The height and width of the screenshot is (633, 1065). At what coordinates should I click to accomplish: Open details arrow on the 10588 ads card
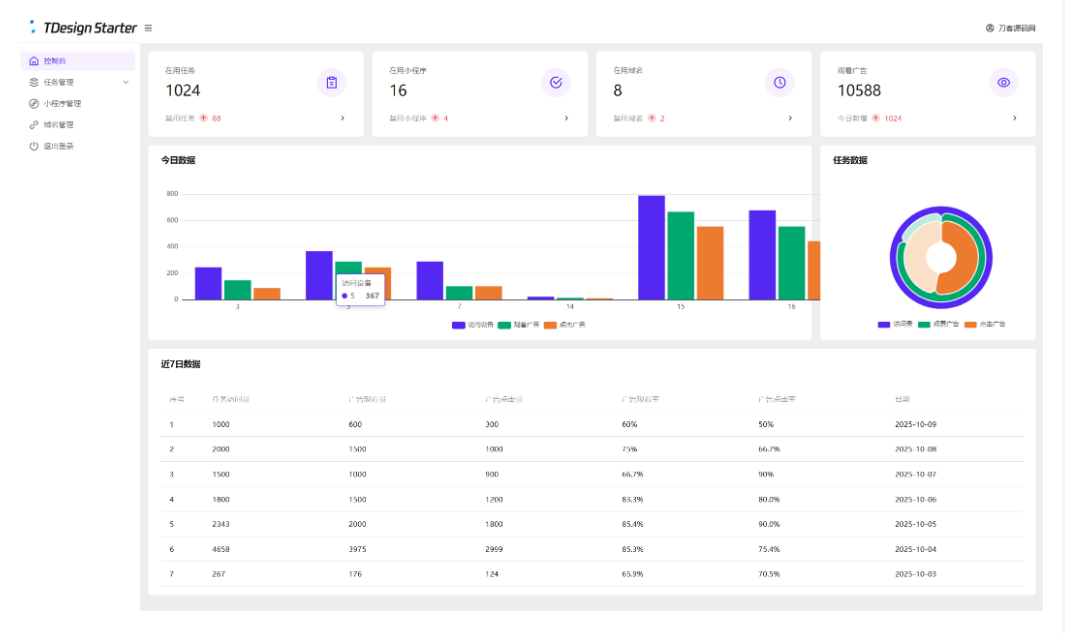(1014, 118)
